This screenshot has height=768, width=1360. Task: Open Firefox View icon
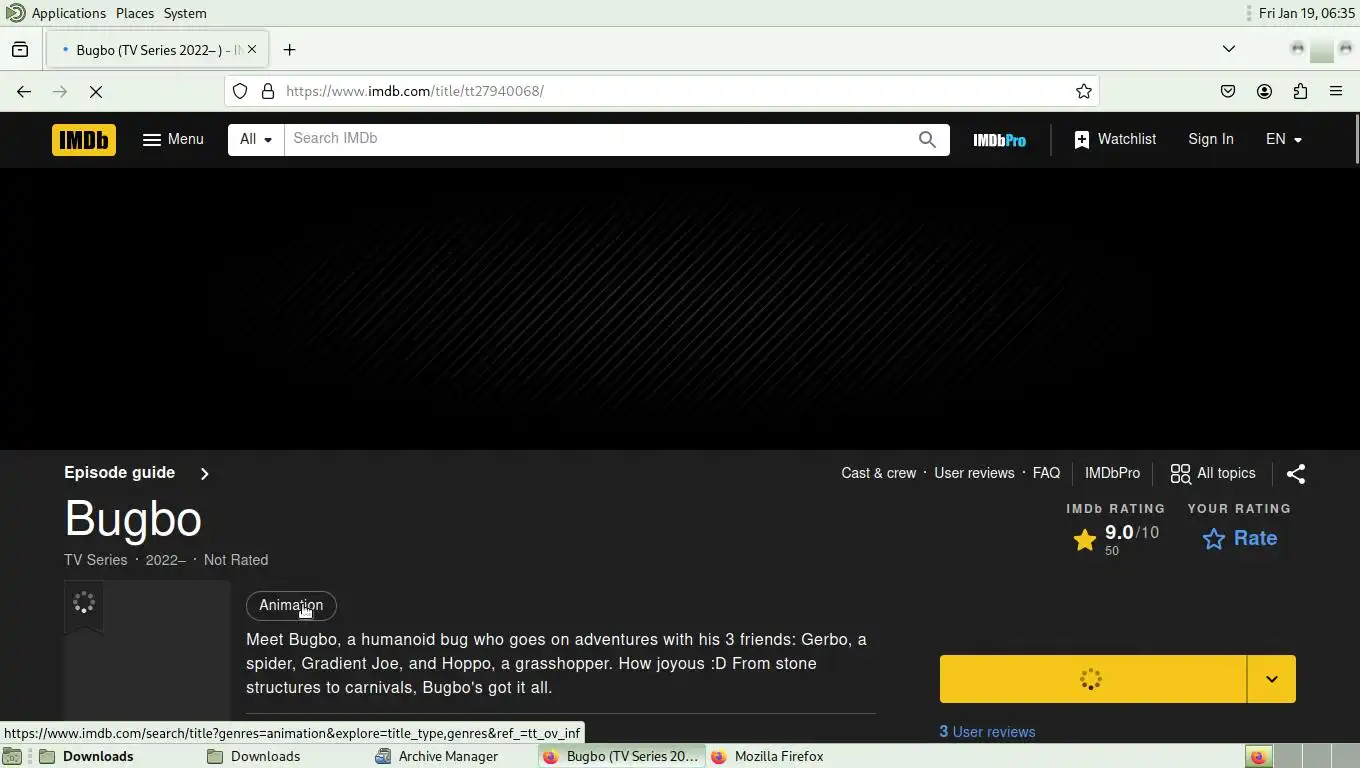[x=20, y=50]
